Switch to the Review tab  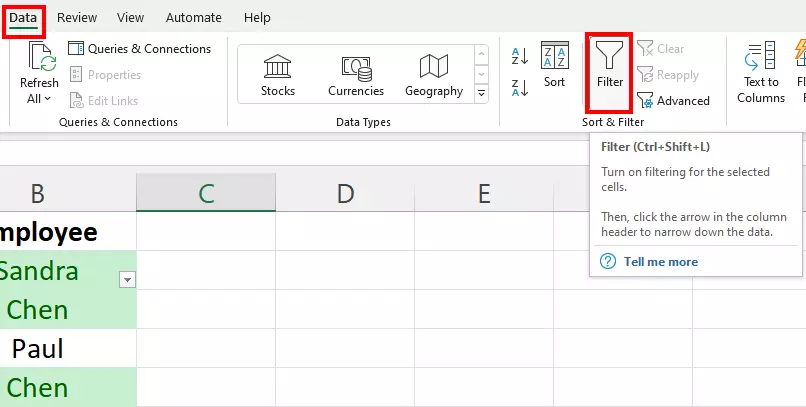click(77, 18)
